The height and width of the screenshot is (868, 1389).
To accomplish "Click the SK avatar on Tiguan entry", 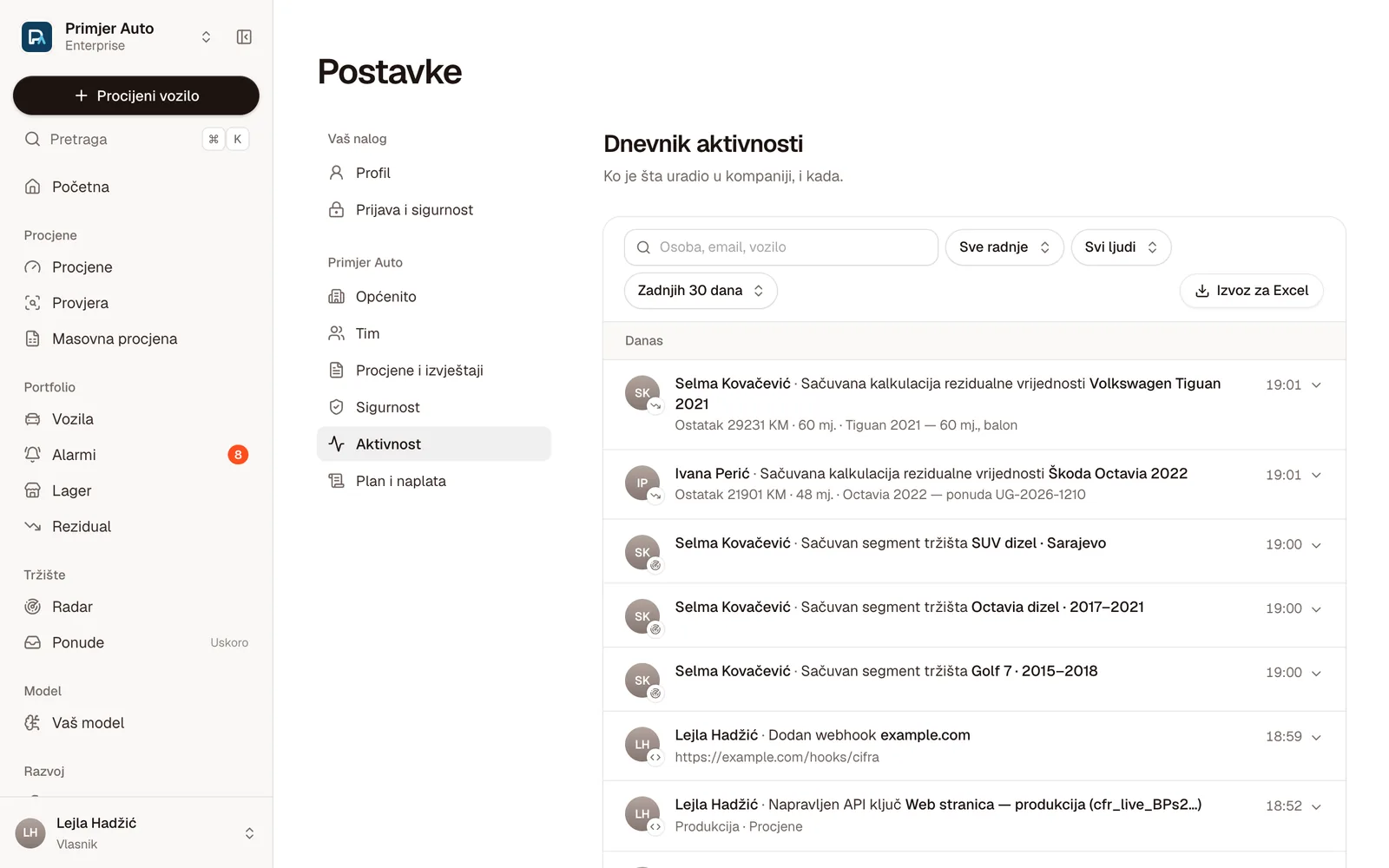I will click(642, 393).
